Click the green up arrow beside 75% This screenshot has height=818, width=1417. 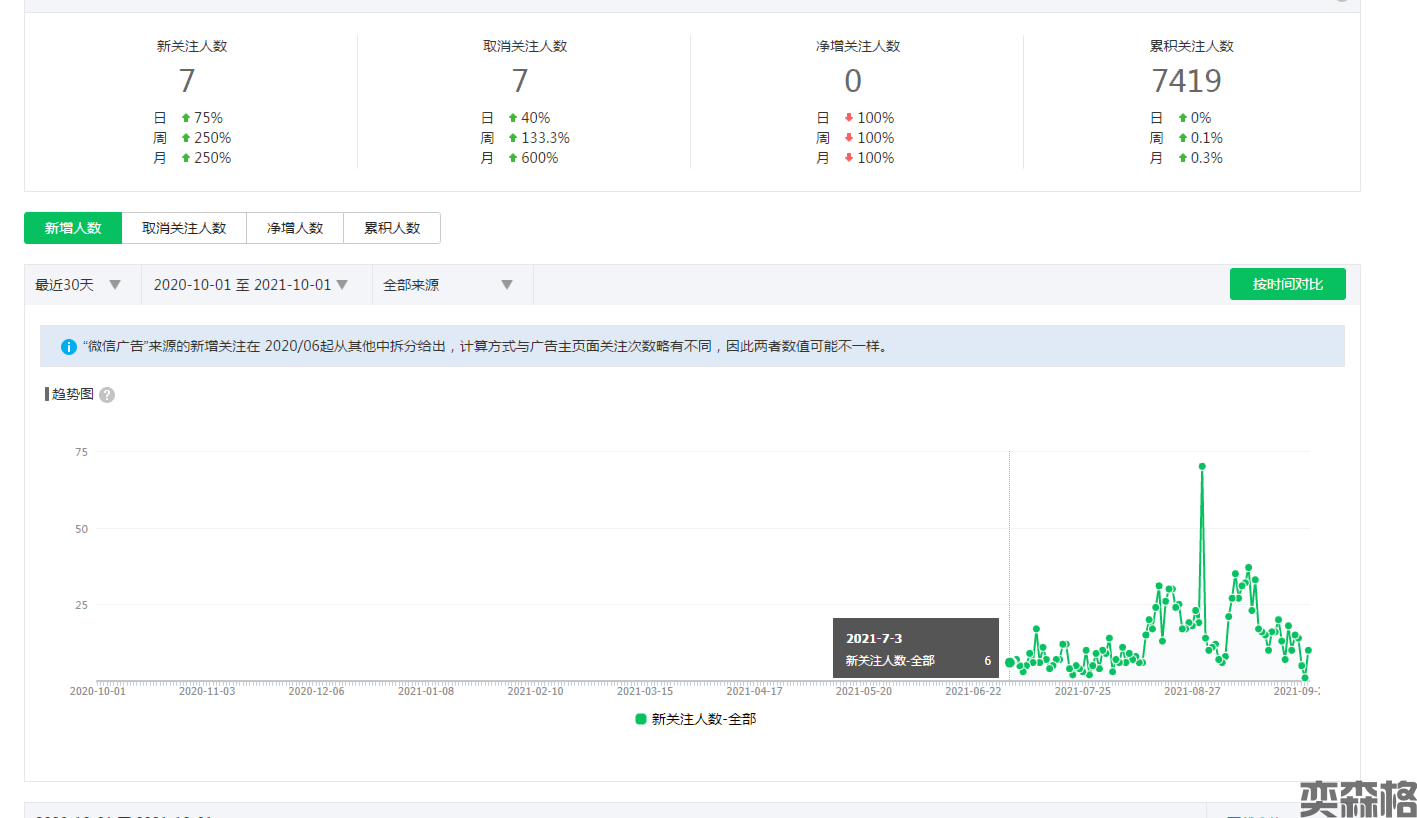(x=185, y=118)
